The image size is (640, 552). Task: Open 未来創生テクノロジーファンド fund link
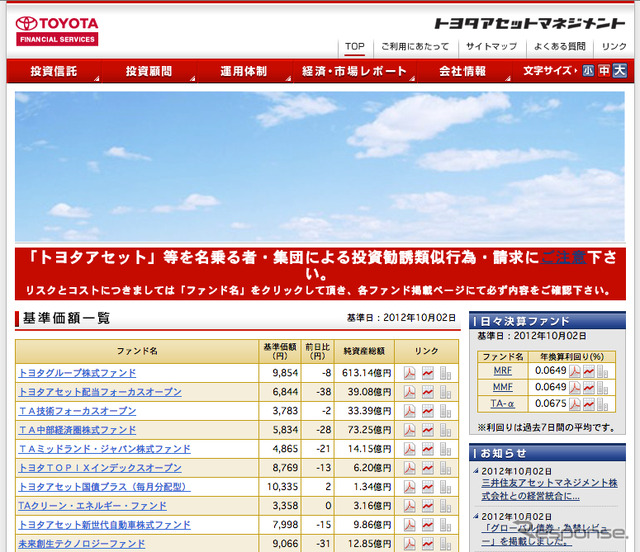point(82,544)
